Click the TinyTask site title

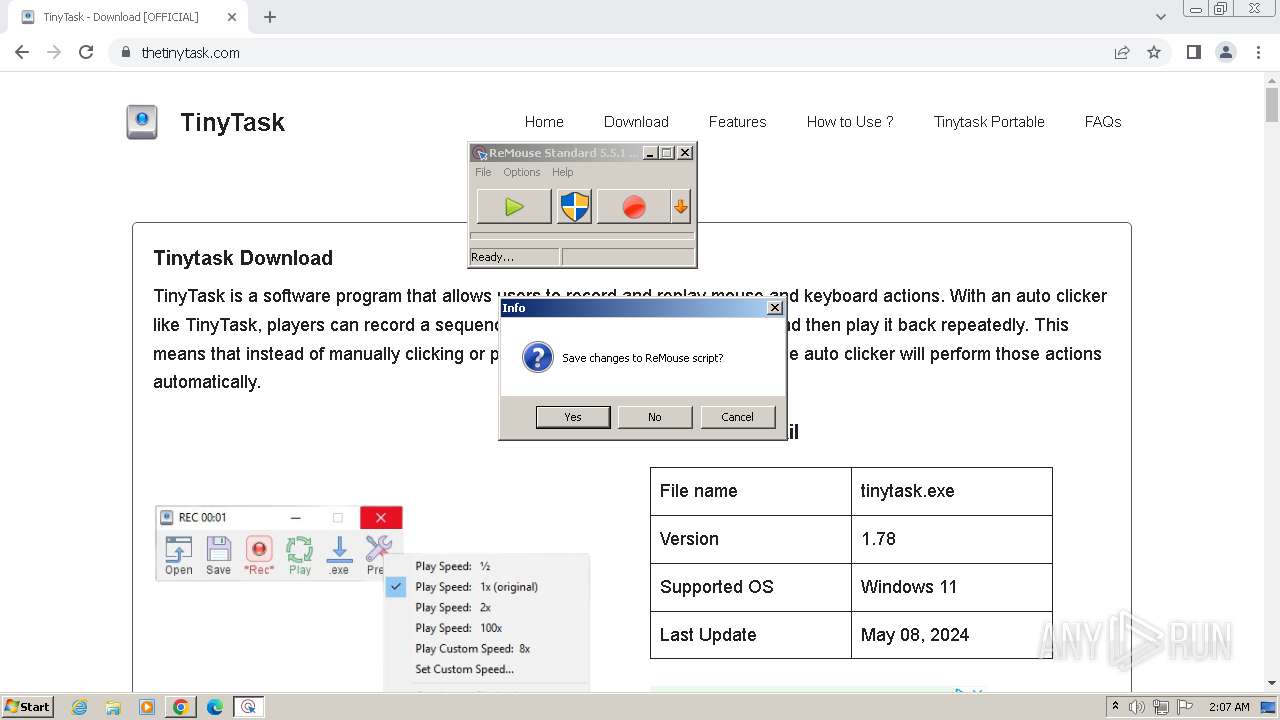[232, 122]
